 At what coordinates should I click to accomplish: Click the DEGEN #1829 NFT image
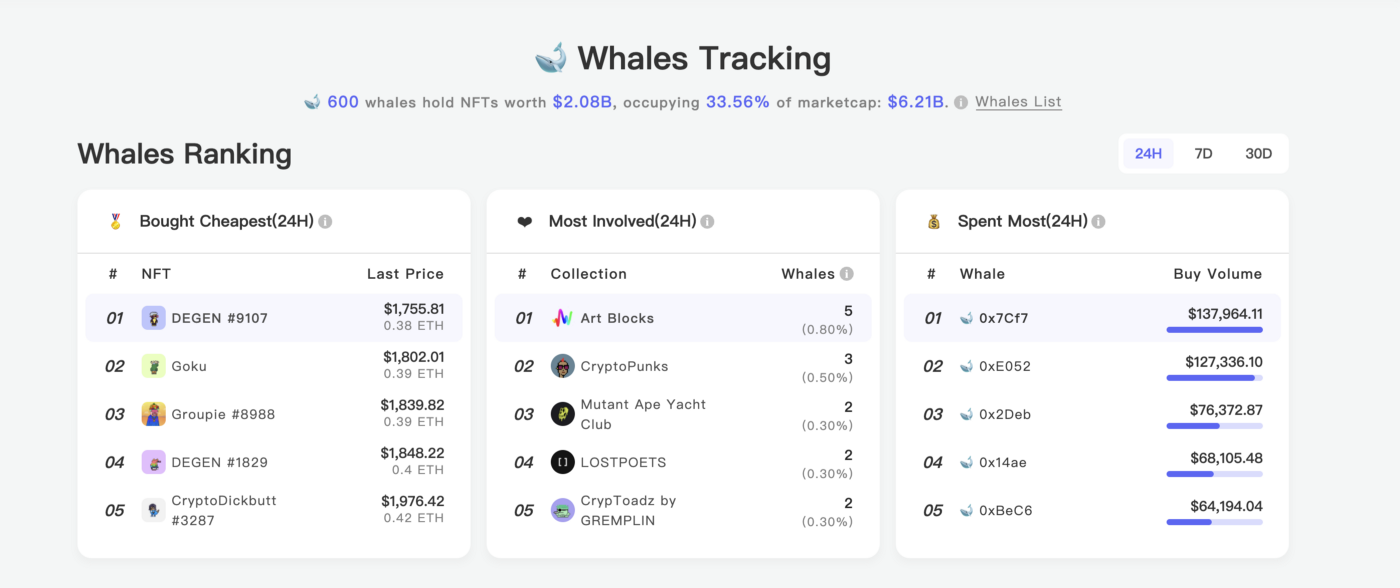(153, 462)
